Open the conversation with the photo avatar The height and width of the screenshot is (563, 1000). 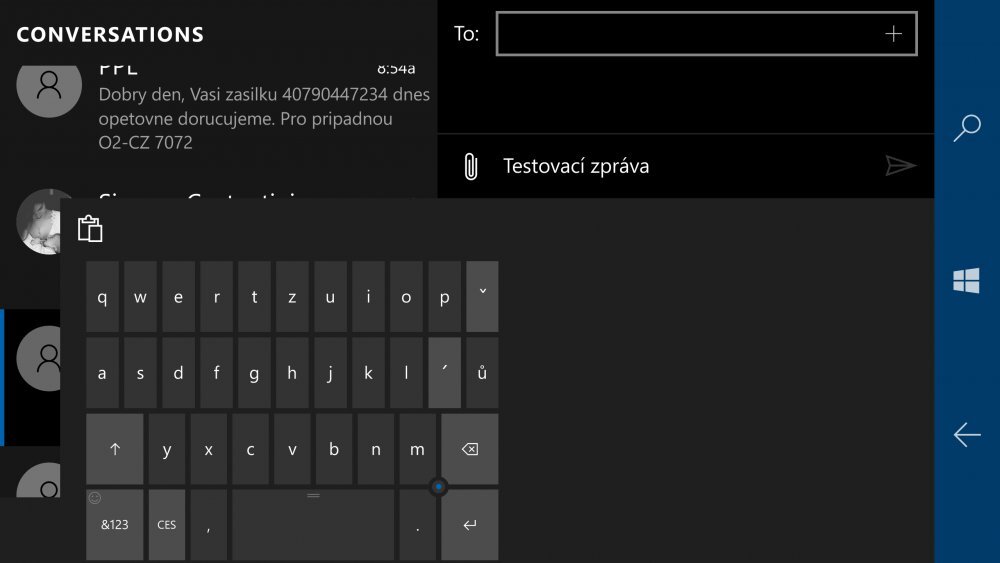point(40,222)
